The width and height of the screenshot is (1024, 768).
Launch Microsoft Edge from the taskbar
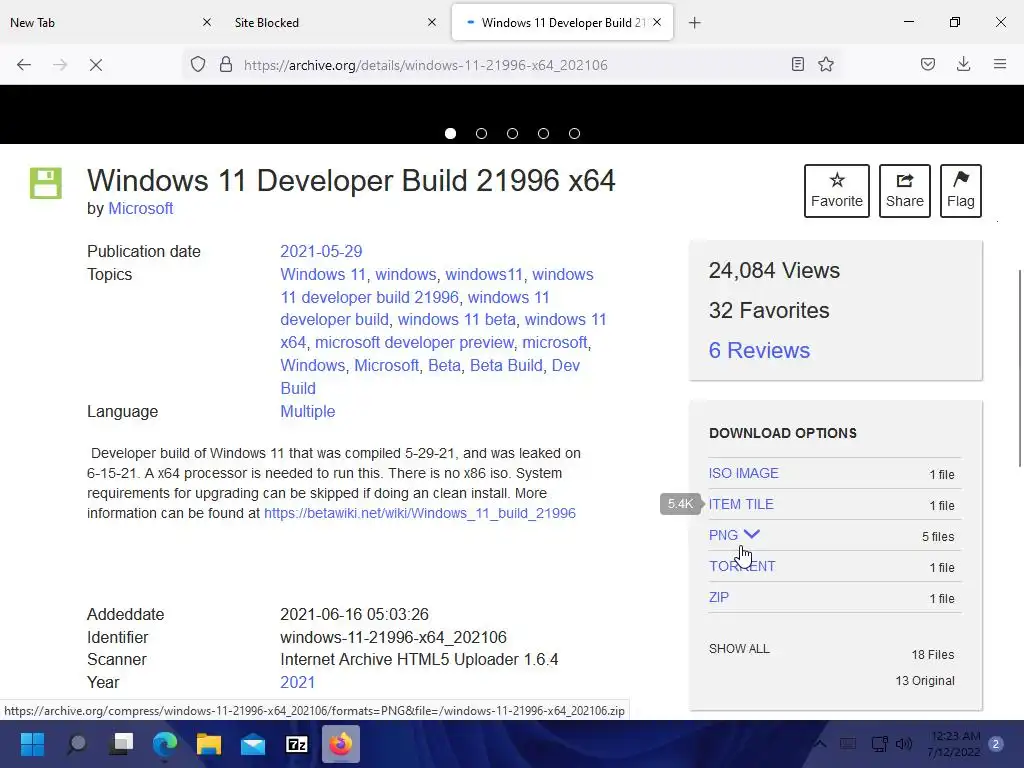coord(165,744)
